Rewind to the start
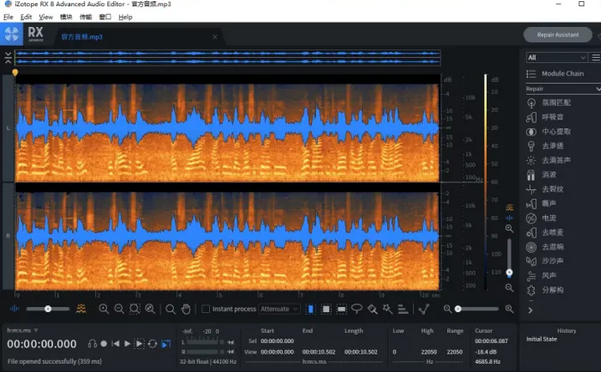This screenshot has width=601, height=372. (115, 344)
